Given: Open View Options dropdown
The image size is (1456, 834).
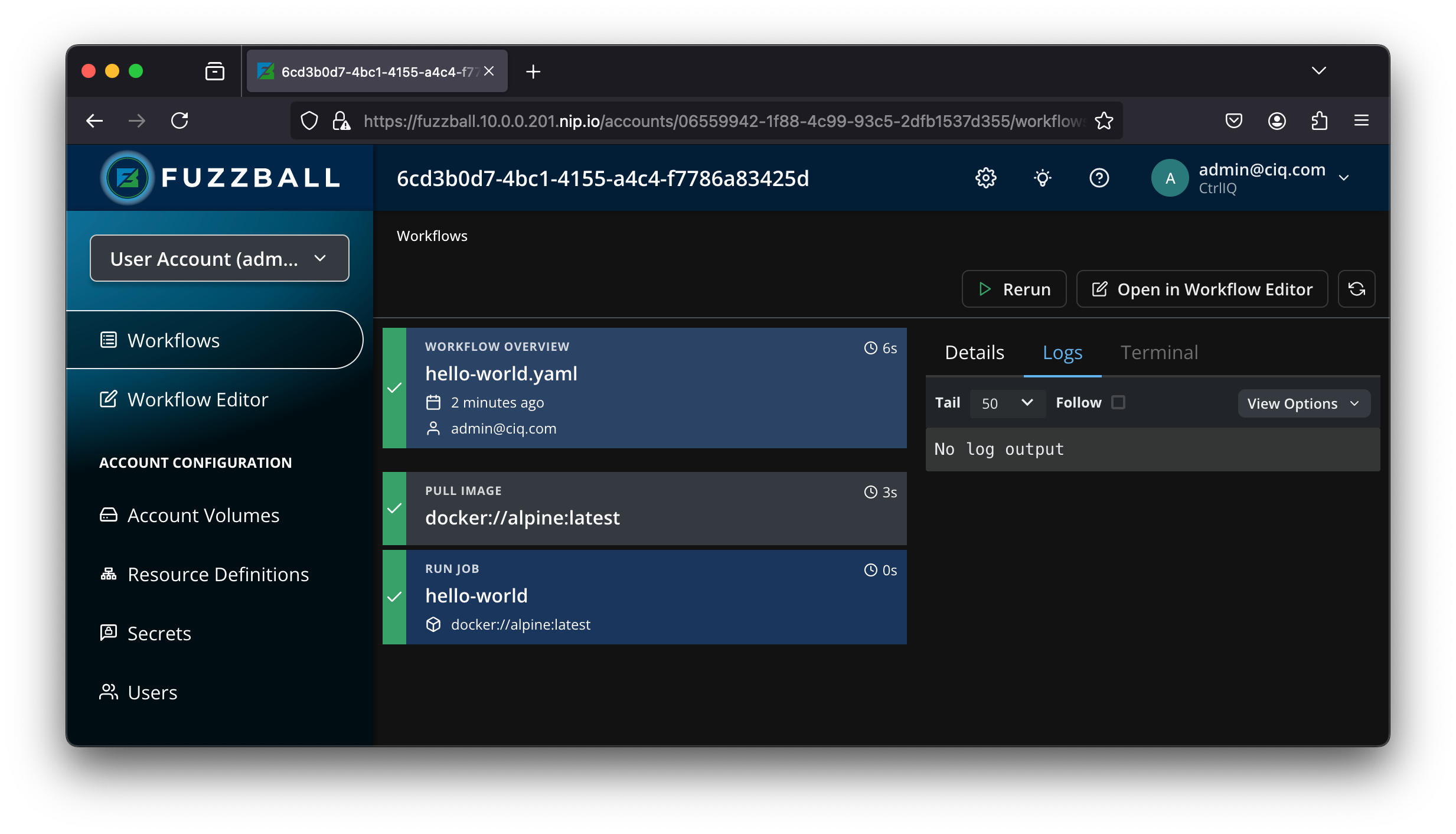Looking at the screenshot, I should (x=1304, y=403).
